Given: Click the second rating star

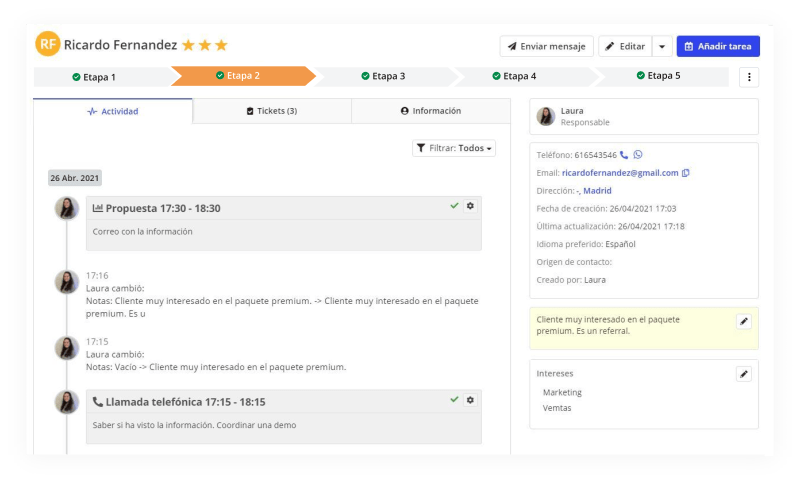Looking at the screenshot, I should coord(205,45).
